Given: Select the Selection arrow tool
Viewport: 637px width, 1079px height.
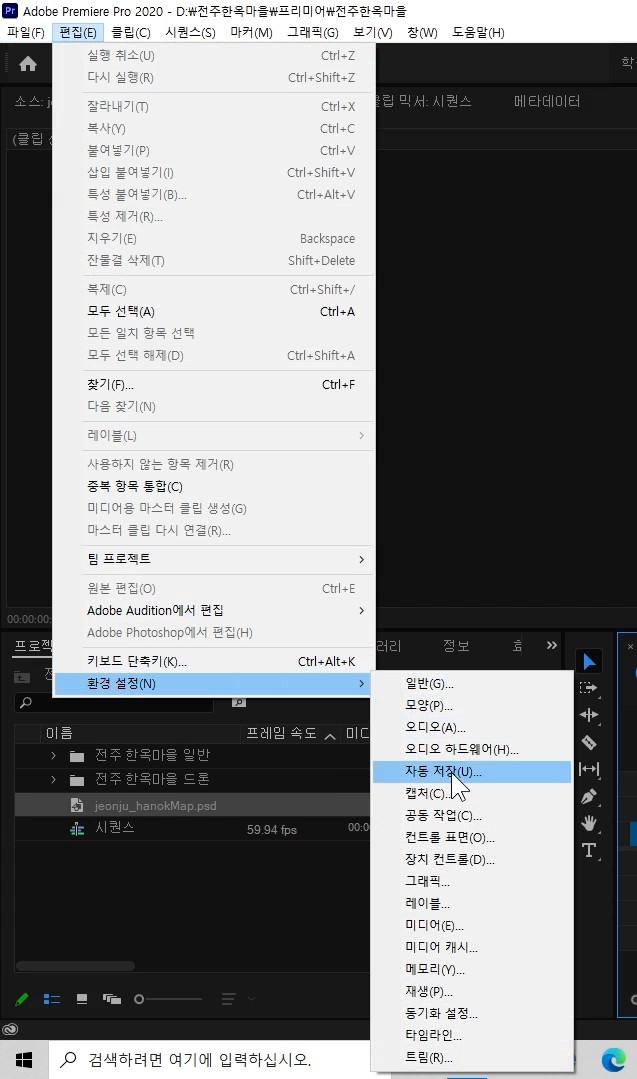Looking at the screenshot, I should pos(589,662).
